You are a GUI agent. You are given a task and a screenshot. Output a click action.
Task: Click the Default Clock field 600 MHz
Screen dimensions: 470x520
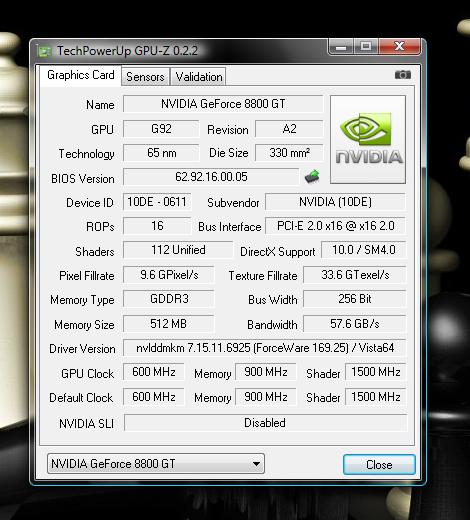pos(154,397)
